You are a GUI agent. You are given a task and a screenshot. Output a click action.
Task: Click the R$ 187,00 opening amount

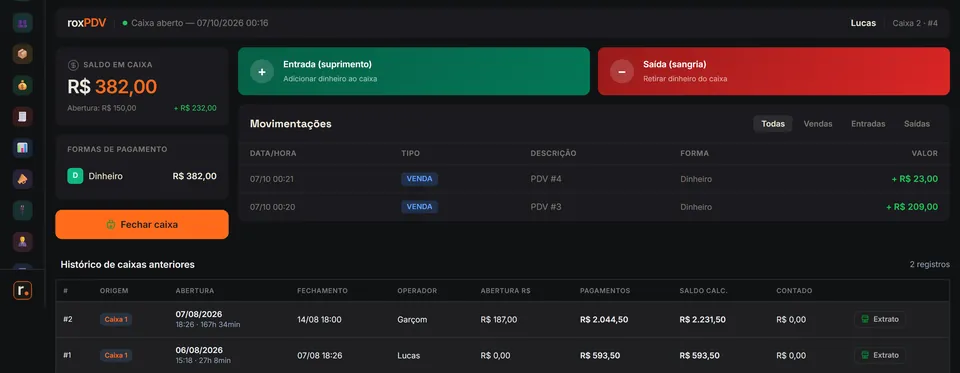tap(499, 319)
